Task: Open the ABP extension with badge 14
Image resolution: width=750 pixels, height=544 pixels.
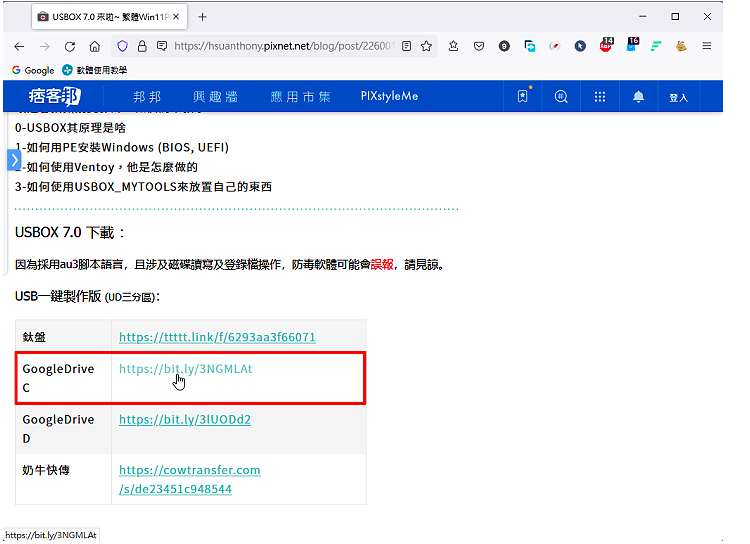Action: tap(606, 45)
